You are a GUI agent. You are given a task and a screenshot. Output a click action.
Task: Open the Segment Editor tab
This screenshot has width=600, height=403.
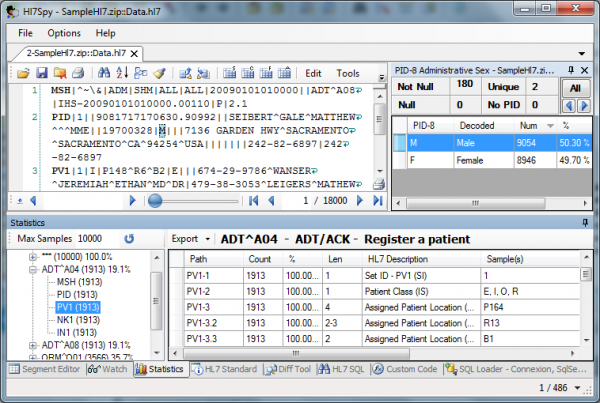click(43, 369)
